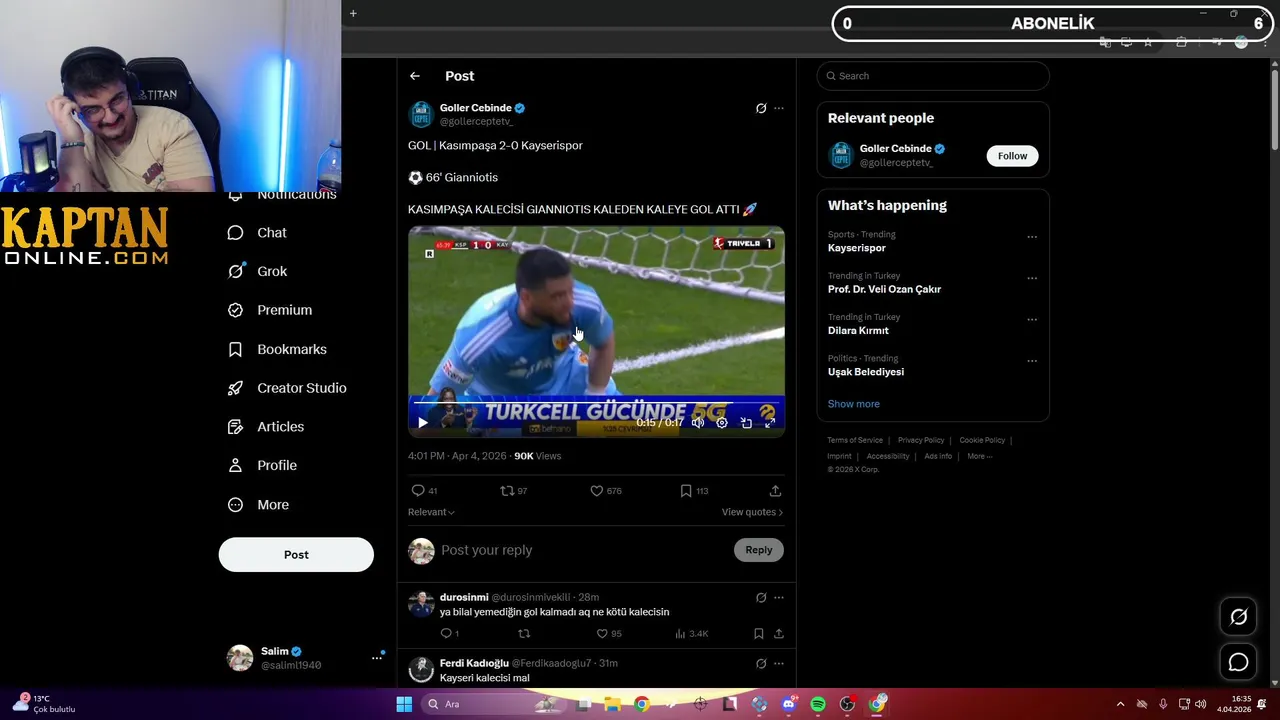
Task: Show hidden system tray icons
Action: point(1120,704)
